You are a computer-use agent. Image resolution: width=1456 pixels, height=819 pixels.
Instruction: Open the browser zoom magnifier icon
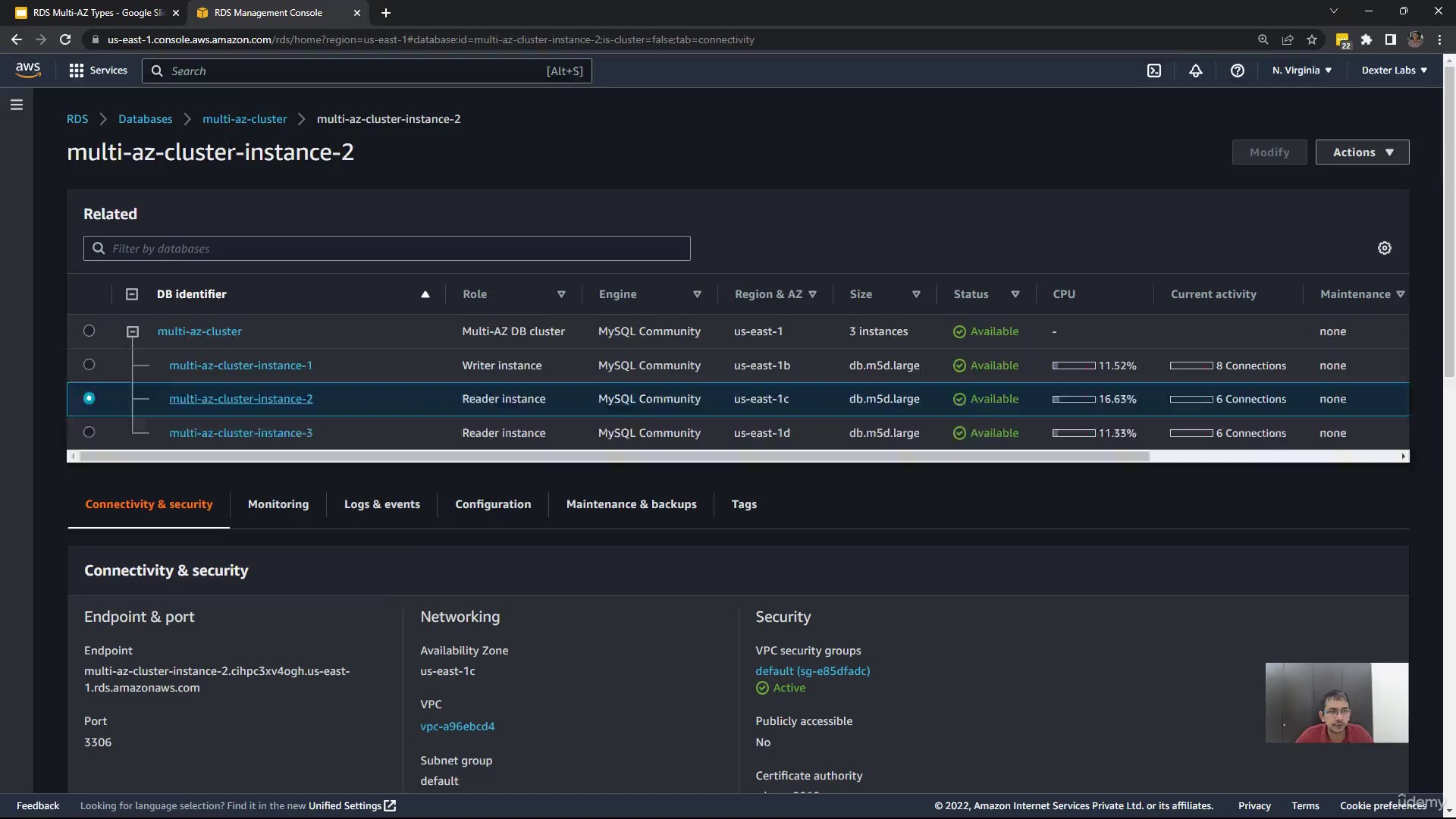point(1263,39)
